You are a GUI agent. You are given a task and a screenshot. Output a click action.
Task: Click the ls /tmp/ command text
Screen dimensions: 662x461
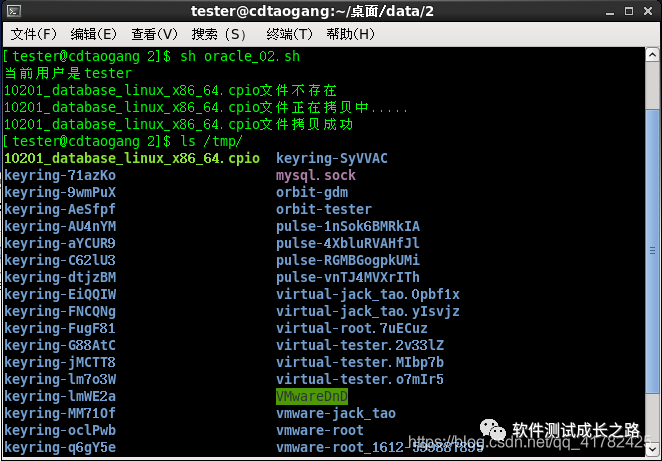(x=212, y=141)
